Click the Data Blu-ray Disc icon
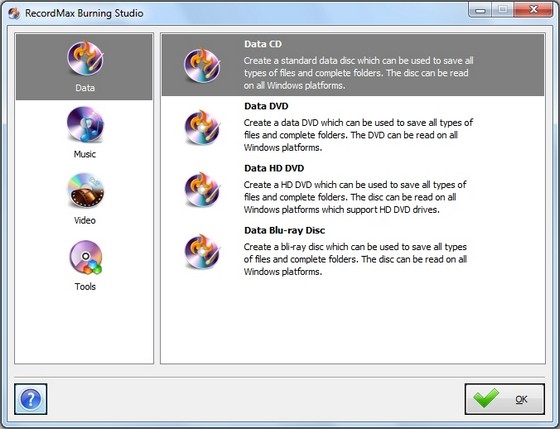The width and height of the screenshot is (560, 429). [x=202, y=252]
